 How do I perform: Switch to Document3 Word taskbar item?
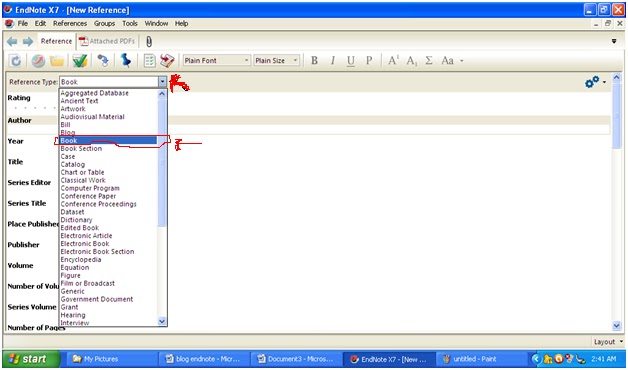point(296,359)
